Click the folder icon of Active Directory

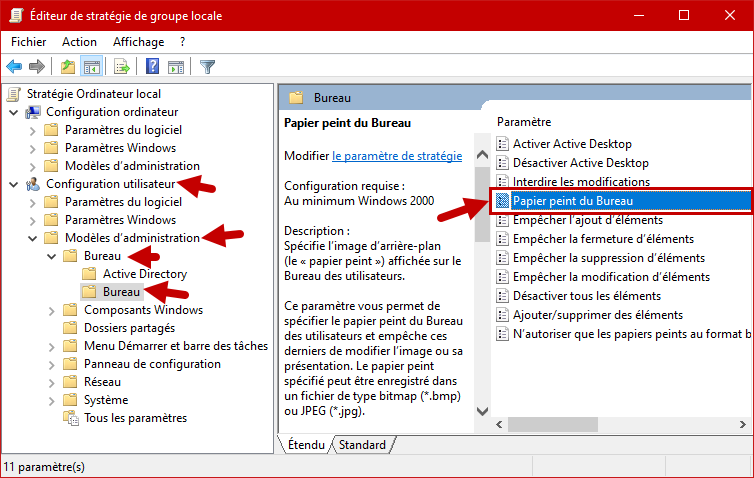[89, 274]
